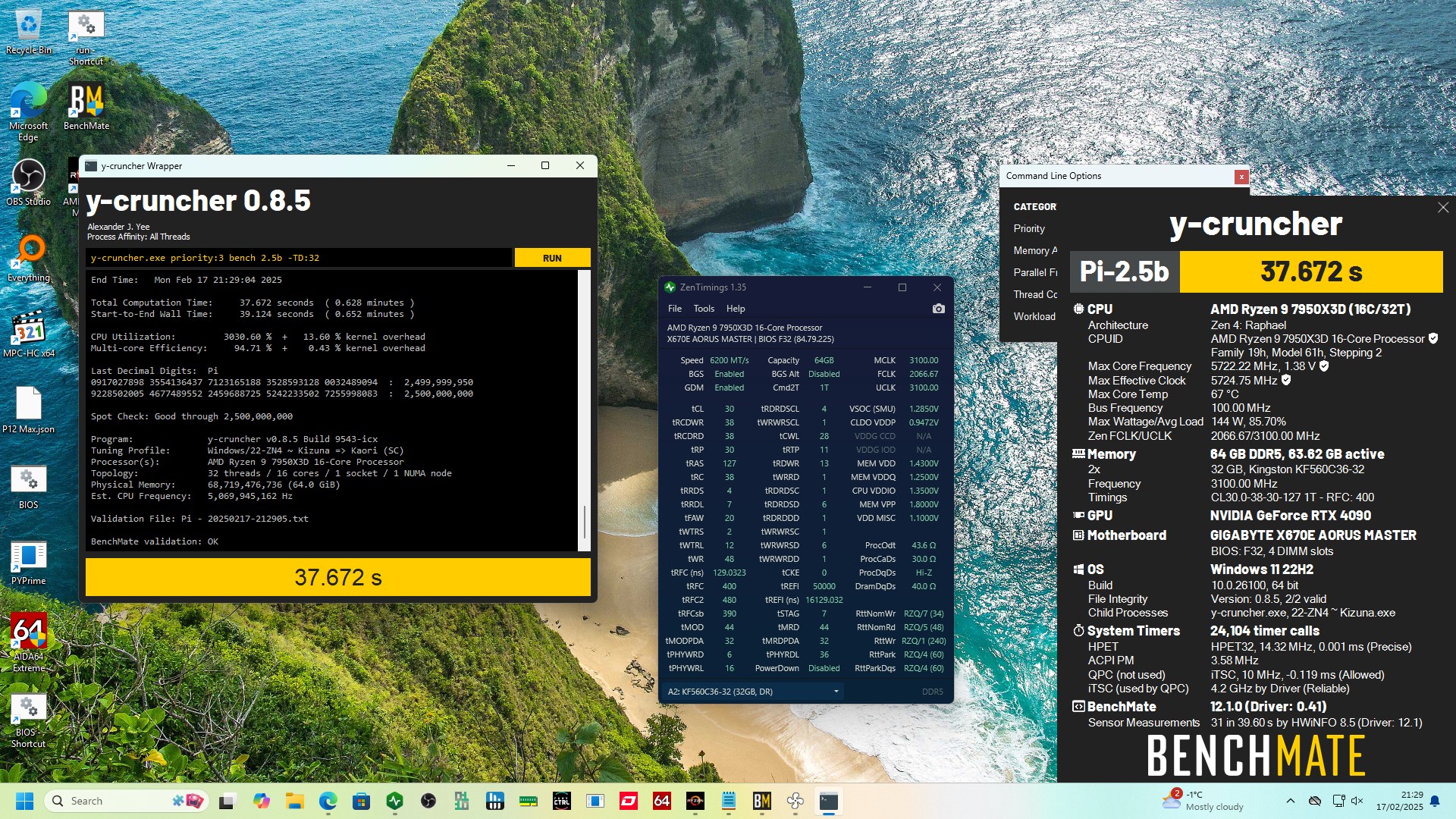Image resolution: width=1456 pixels, height=819 pixels.
Task: Click the Pi-2.5b benchmark label
Action: (x=1125, y=271)
